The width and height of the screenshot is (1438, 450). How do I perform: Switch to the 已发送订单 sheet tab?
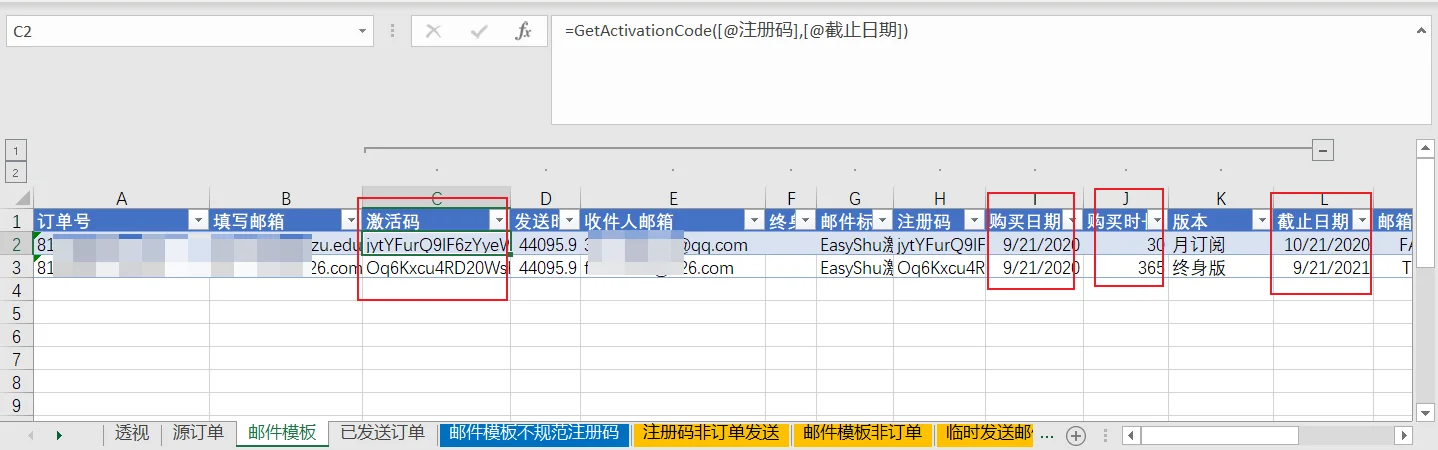(382, 433)
